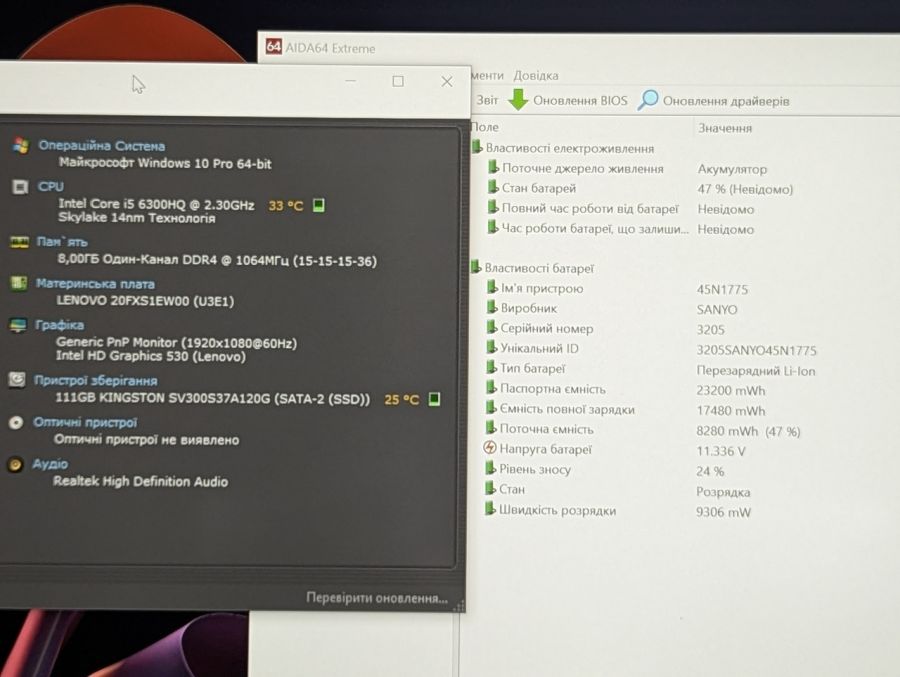Image resolution: width=900 pixels, height=677 pixels.
Task: Click the green status icon beside CPU 33 °C
Action: coord(319,205)
